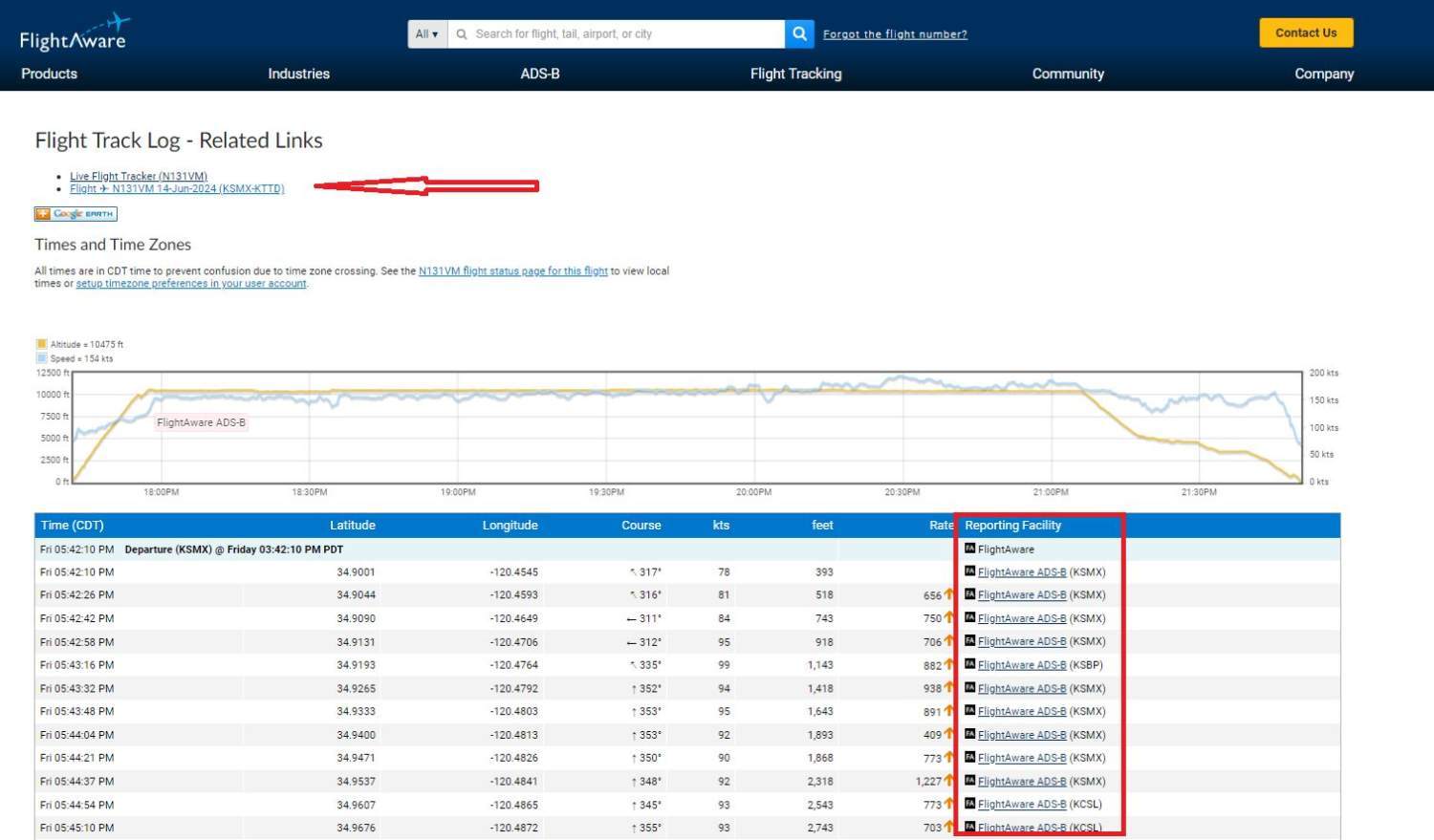Open Live Flight Tracker (N131VM) link
The width and height of the screenshot is (1434, 840).
(139, 176)
